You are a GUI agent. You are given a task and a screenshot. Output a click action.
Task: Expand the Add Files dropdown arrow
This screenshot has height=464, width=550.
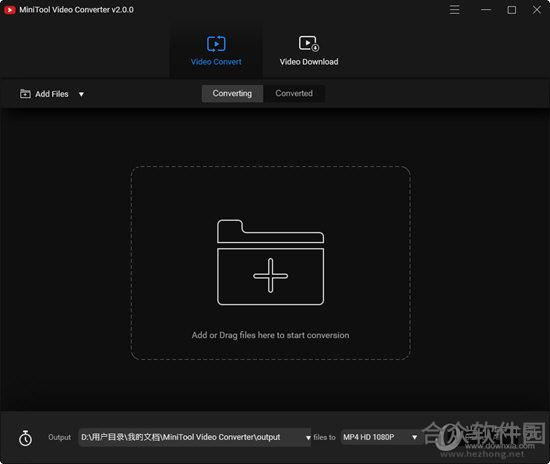[x=81, y=94]
